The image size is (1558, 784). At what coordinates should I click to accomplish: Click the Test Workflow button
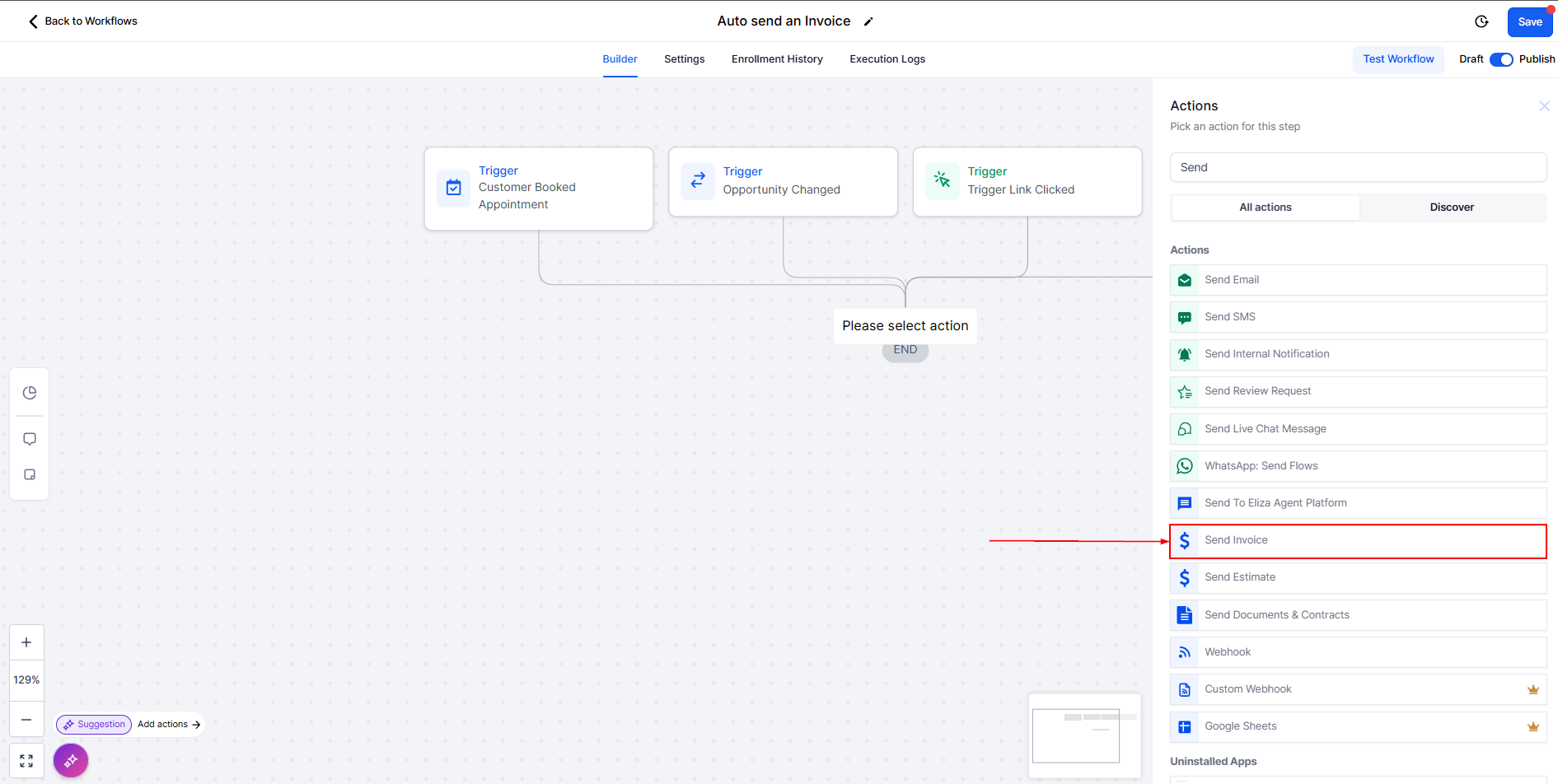[x=1398, y=59]
